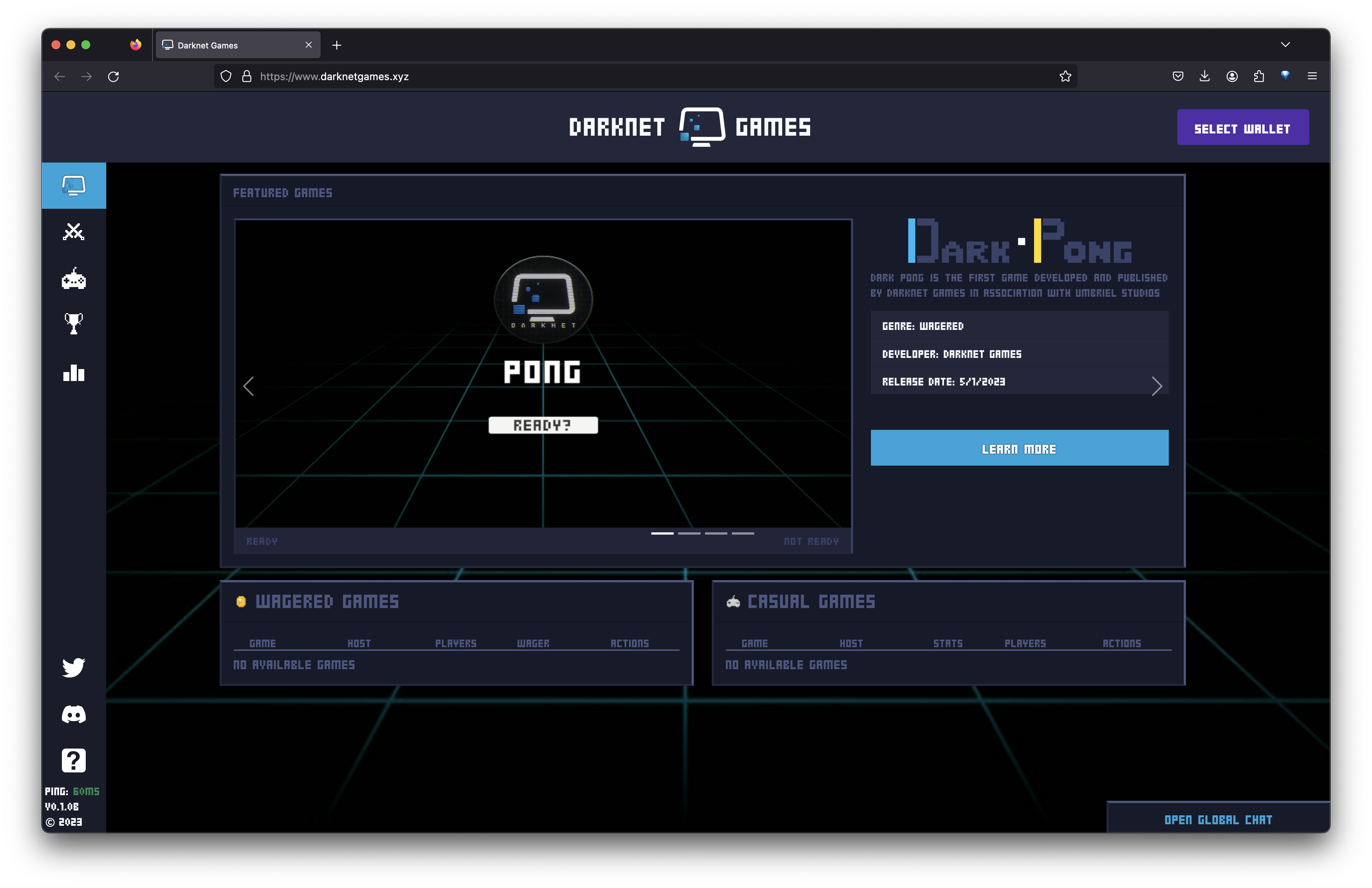Viewport: 1372px width, 888px height.
Task: Expand the list all tabs chevron
Action: pos(1285,44)
